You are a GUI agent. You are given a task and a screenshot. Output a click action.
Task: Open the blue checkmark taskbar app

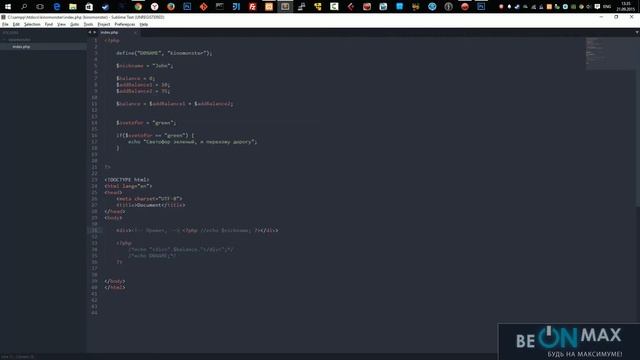105,7
